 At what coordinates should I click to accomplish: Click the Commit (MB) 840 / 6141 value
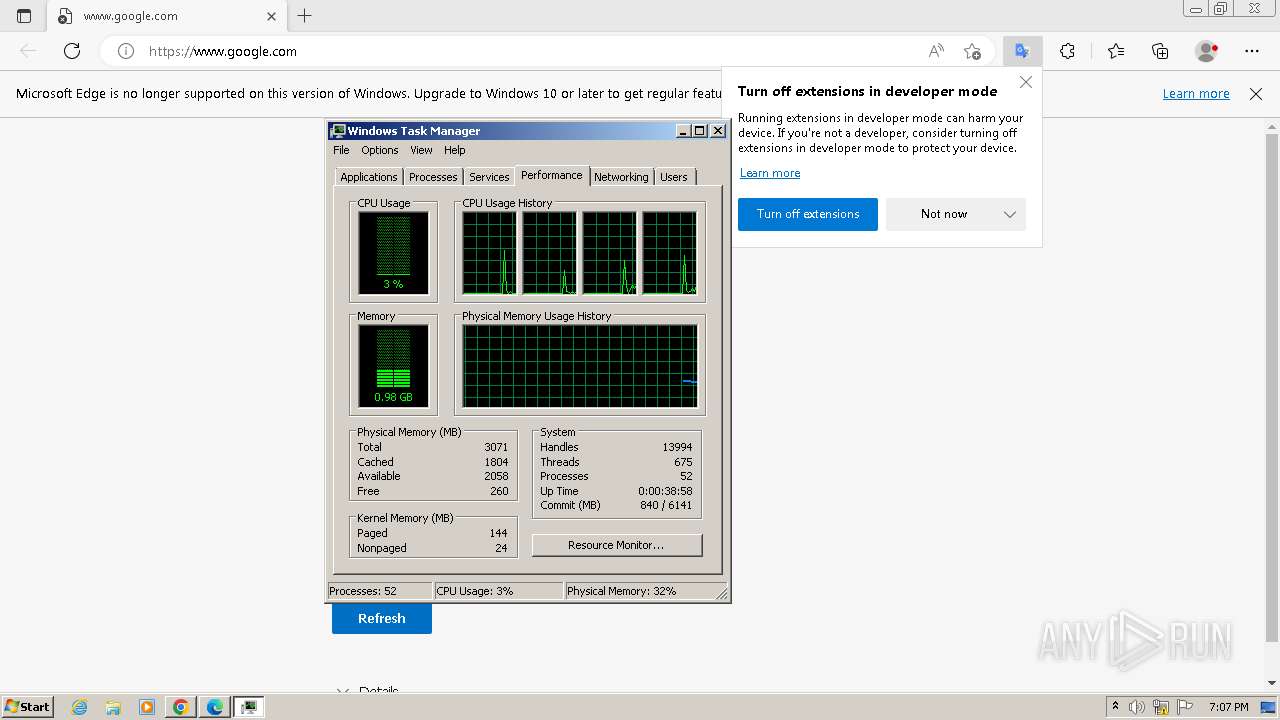[665, 505]
